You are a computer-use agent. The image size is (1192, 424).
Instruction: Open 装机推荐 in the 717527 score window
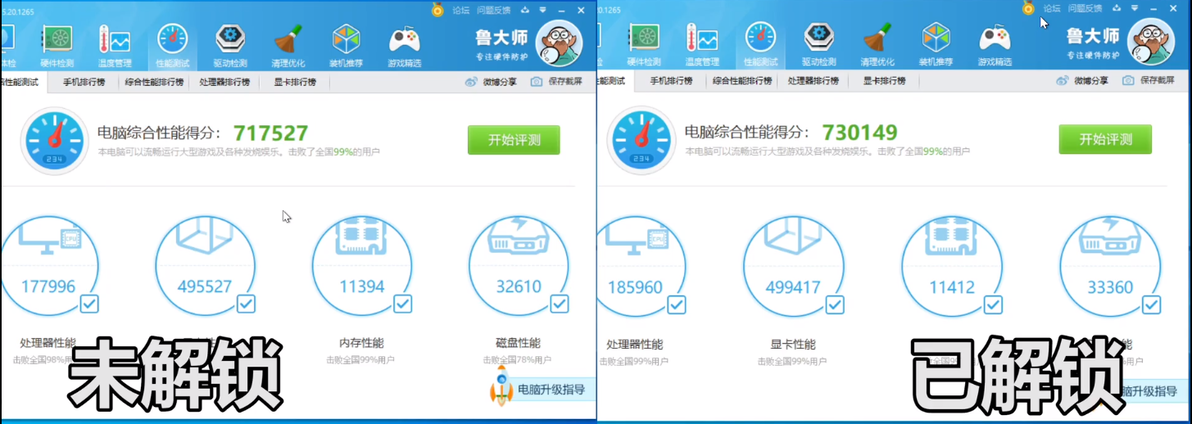[x=346, y=46]
